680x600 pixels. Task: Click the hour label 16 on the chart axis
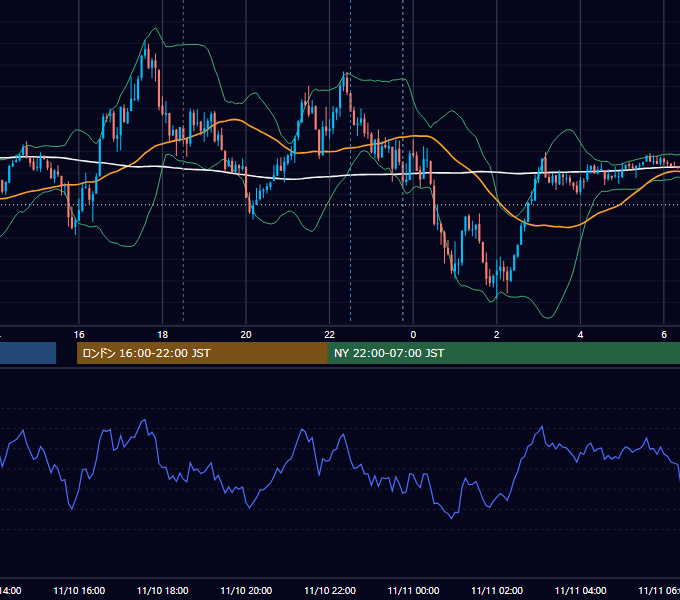point(79,335)
